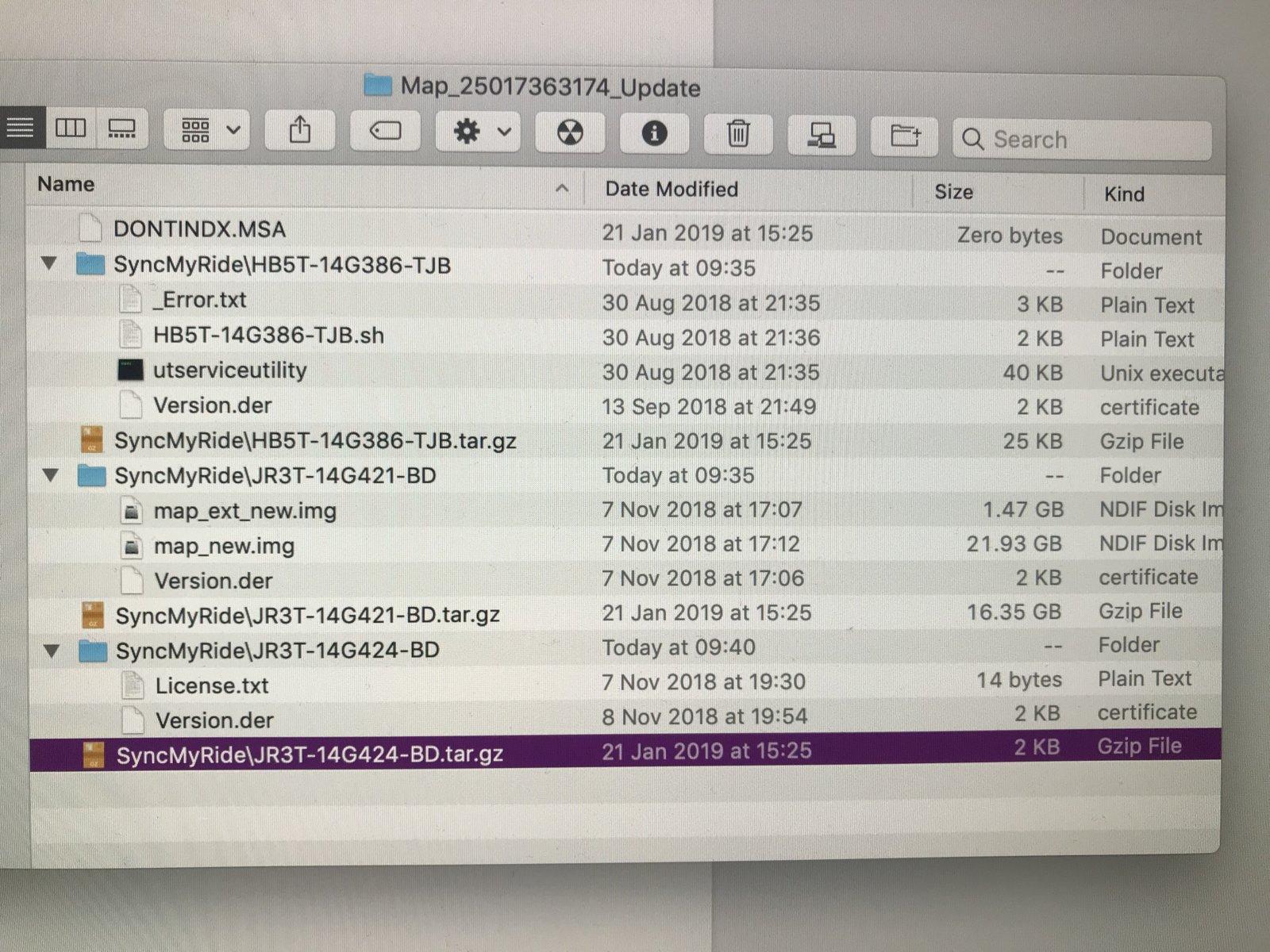The image size is (1270, 952).
Task: Click the _Error.txt file icon
Action: coord(130,299)
